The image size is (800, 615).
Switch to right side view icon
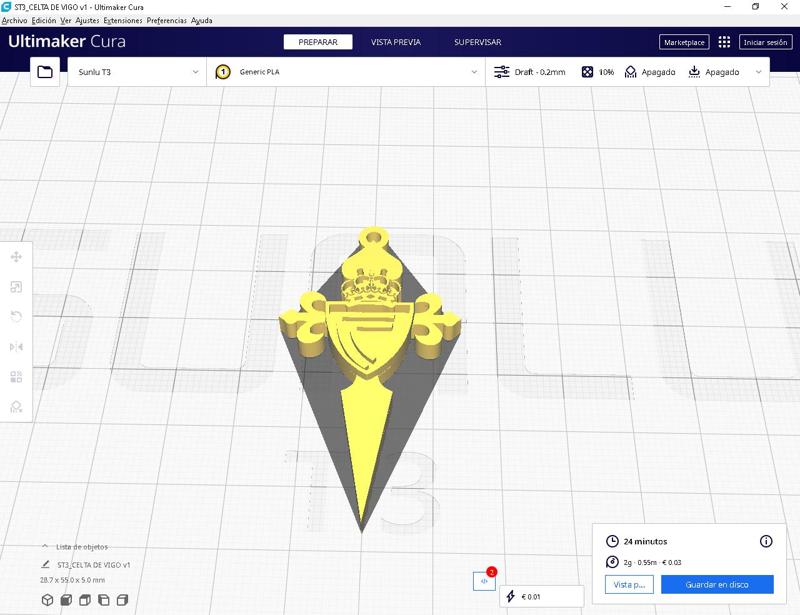coord(122,600)
